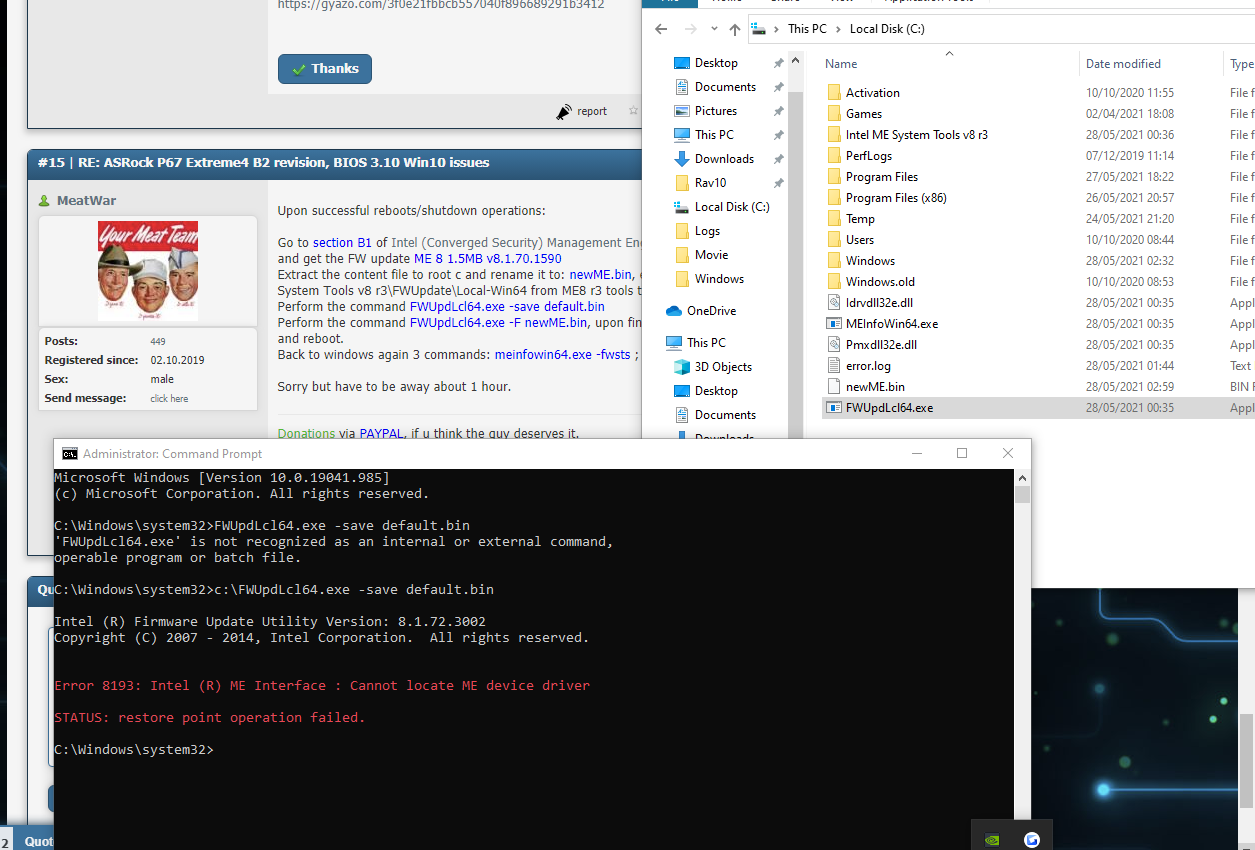Click the Explorer Forward arrow
The image size is (1255, 850).
[691, 29]
